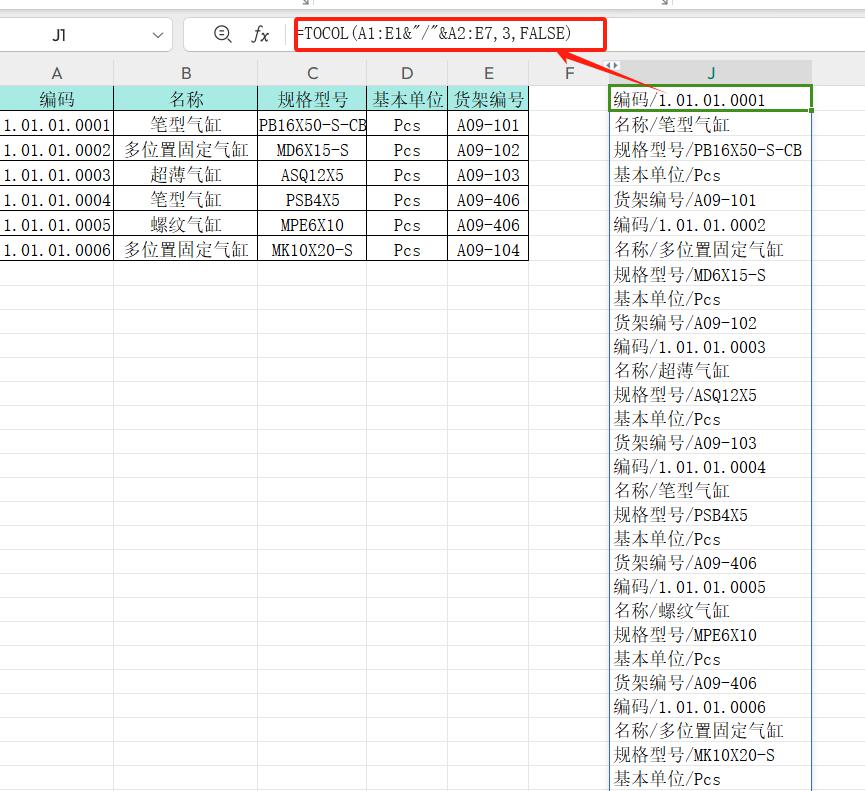Image resolution: width=865 pixels, height=791 pixels.
Task: Click the hidden columns expand marker near J
Action: [611, 65]
